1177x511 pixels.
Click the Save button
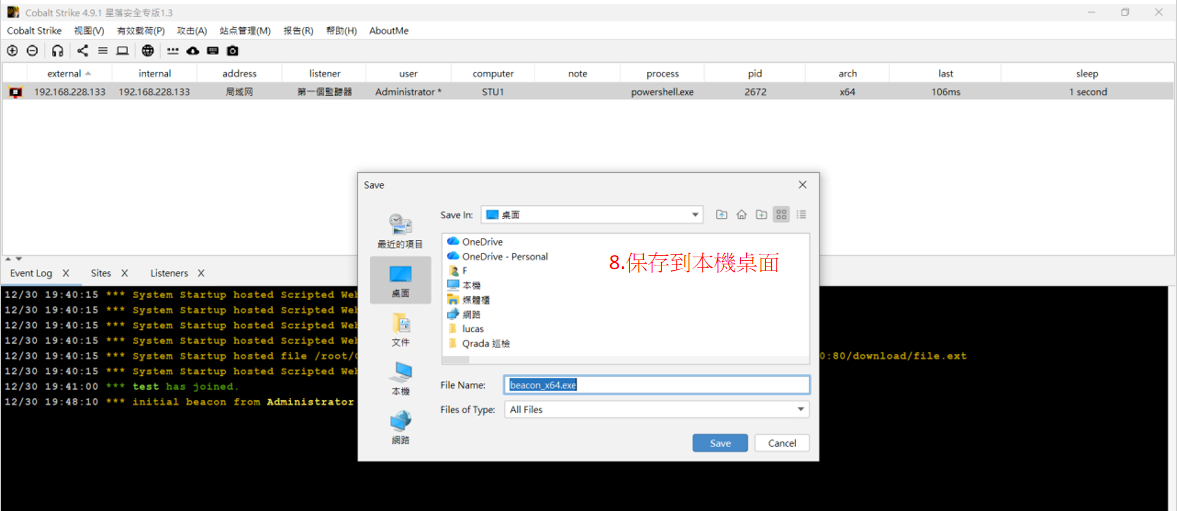[x=720, y=443]
